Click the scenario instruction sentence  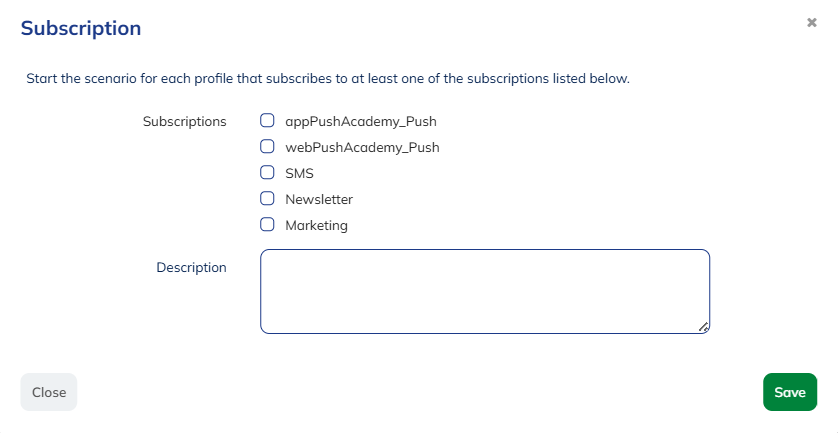click(328, 78)
